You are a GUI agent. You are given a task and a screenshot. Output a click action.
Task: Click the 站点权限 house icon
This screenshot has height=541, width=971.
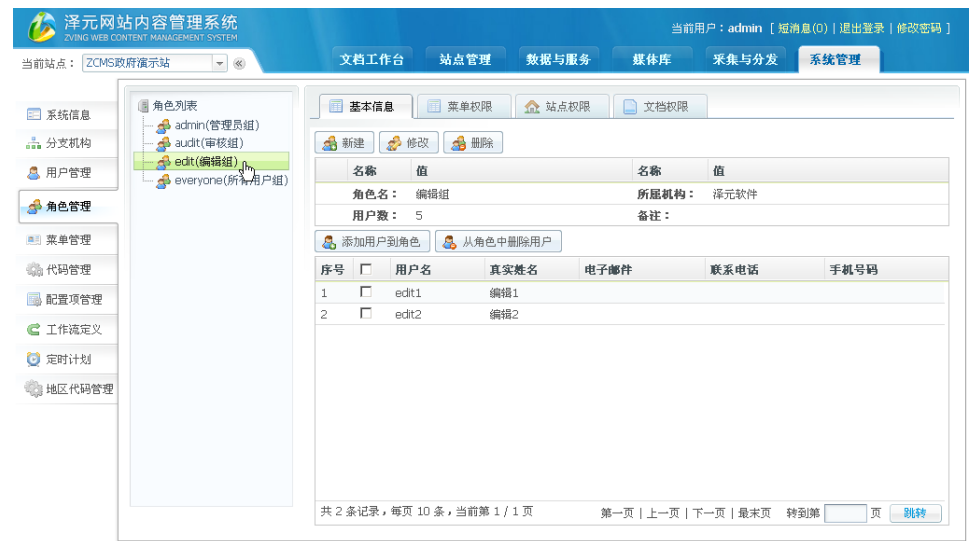click(x=532, y=106)
